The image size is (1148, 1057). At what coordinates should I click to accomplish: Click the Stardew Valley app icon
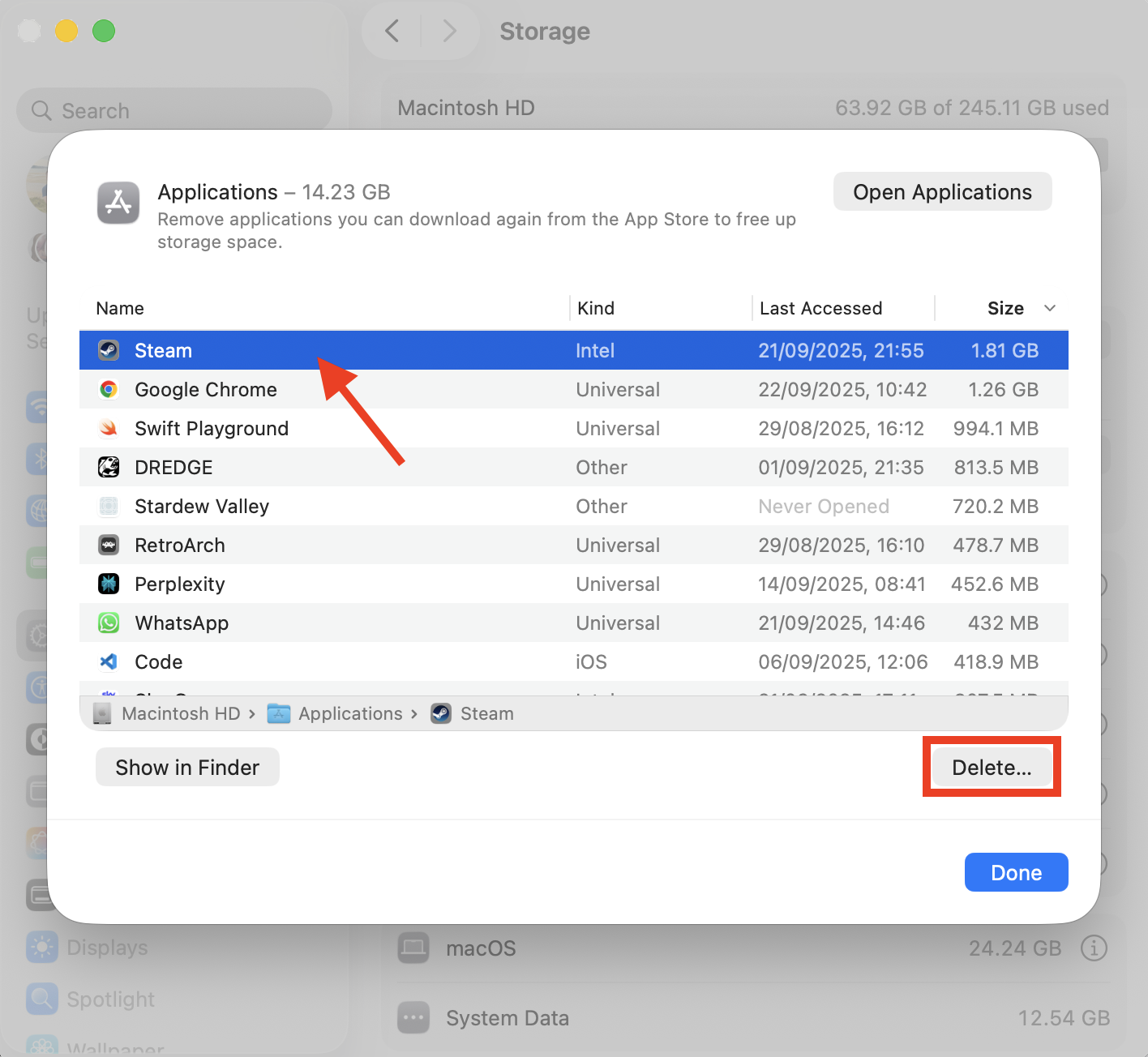point(109,506)
